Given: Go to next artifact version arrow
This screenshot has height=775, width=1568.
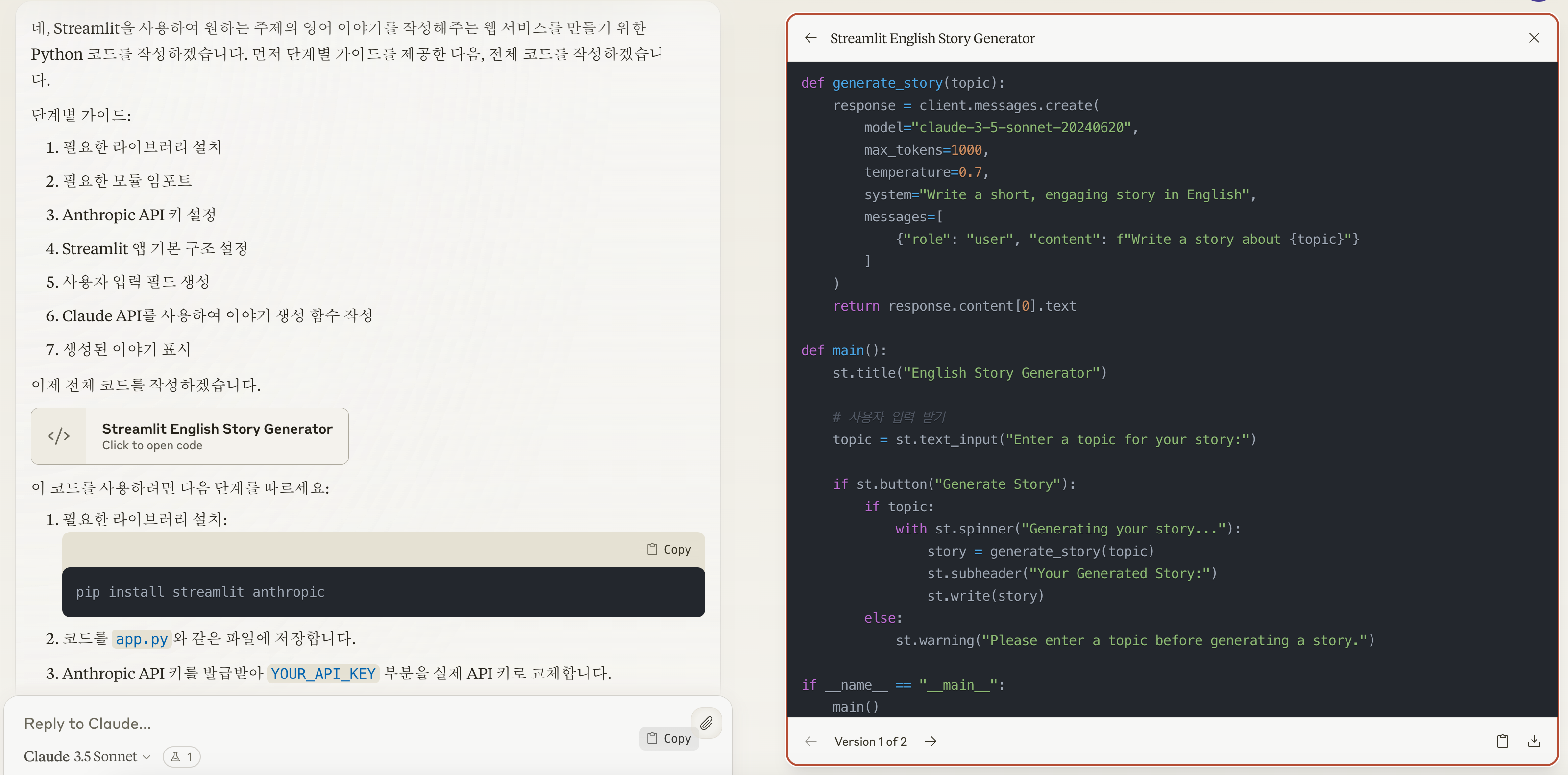Looking at the screenshot, I should [x=930, y=741].
